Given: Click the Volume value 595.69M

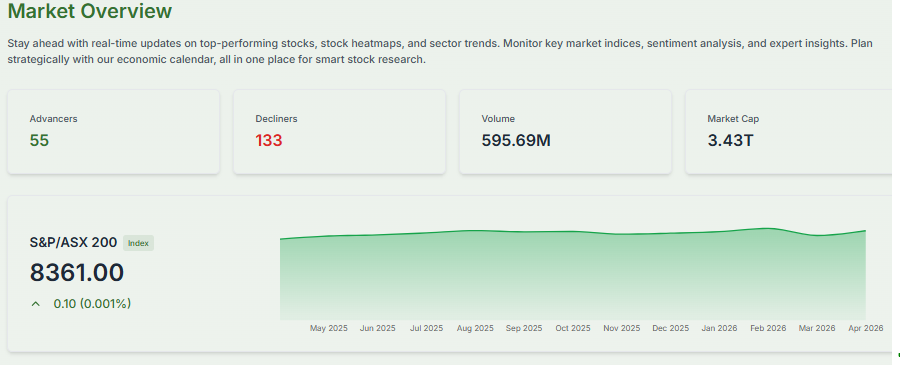Looking at the screenshot, I should point(516,141).
